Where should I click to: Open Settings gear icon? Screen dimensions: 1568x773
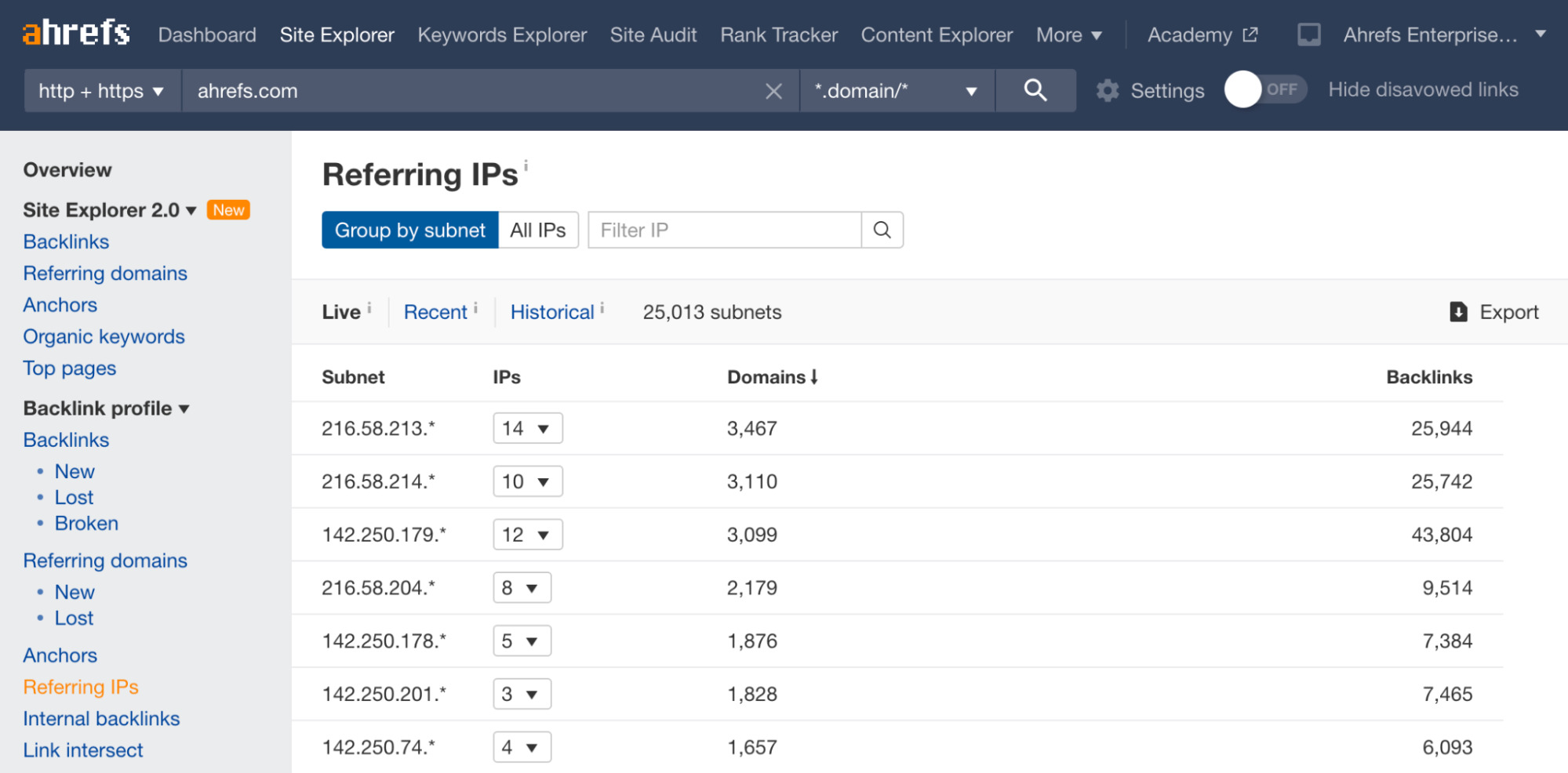pyautogui.click(x=1108, y=91)
